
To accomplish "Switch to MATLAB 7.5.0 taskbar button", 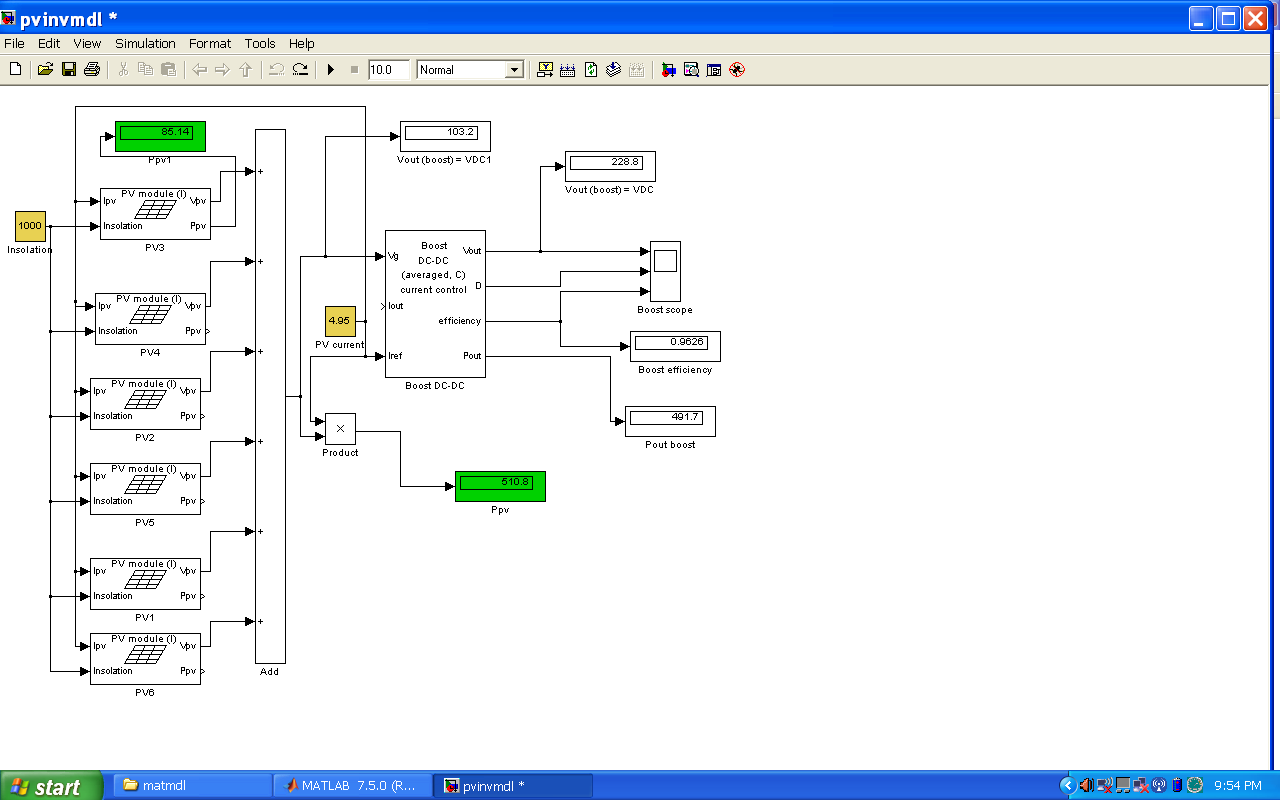I will click(352, 786).
